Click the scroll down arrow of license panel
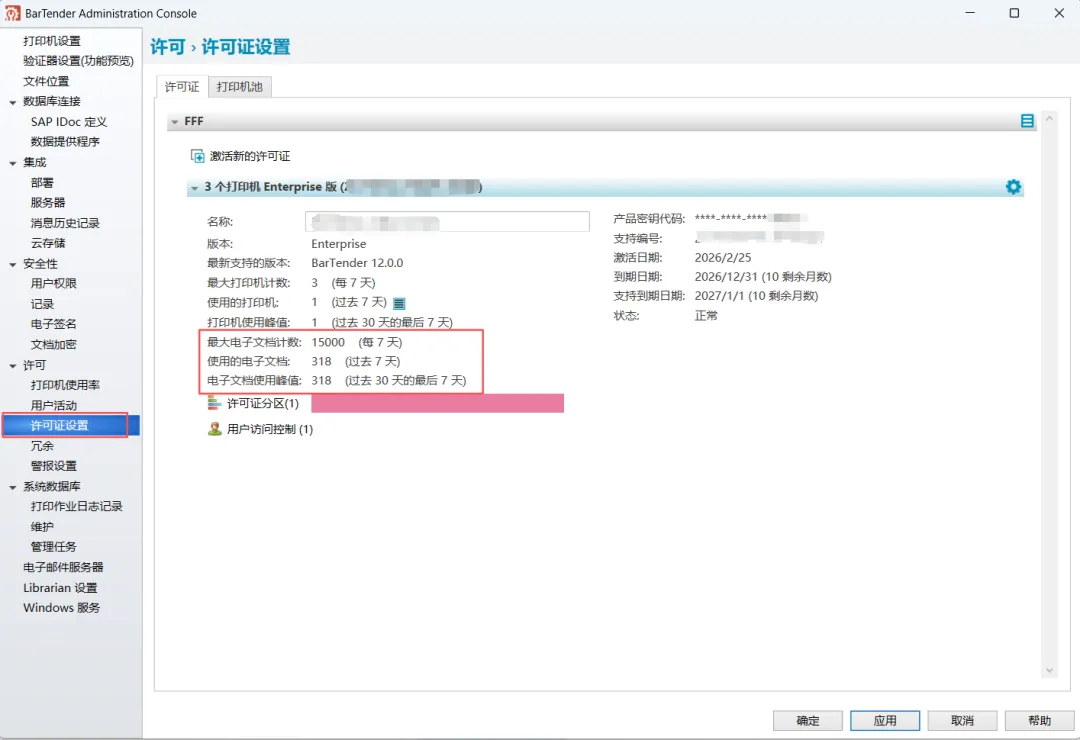This screenshot has width=1080, height=740. 1049,670
